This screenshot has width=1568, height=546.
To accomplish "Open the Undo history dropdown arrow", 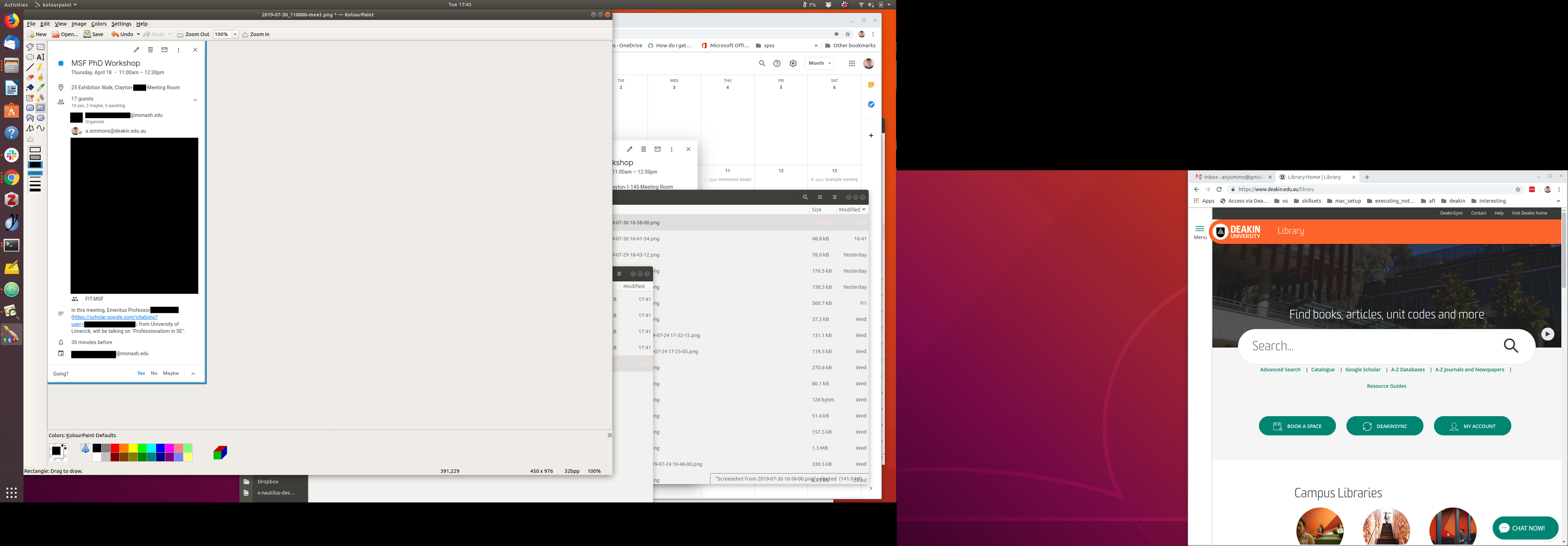I will (138, 34).
